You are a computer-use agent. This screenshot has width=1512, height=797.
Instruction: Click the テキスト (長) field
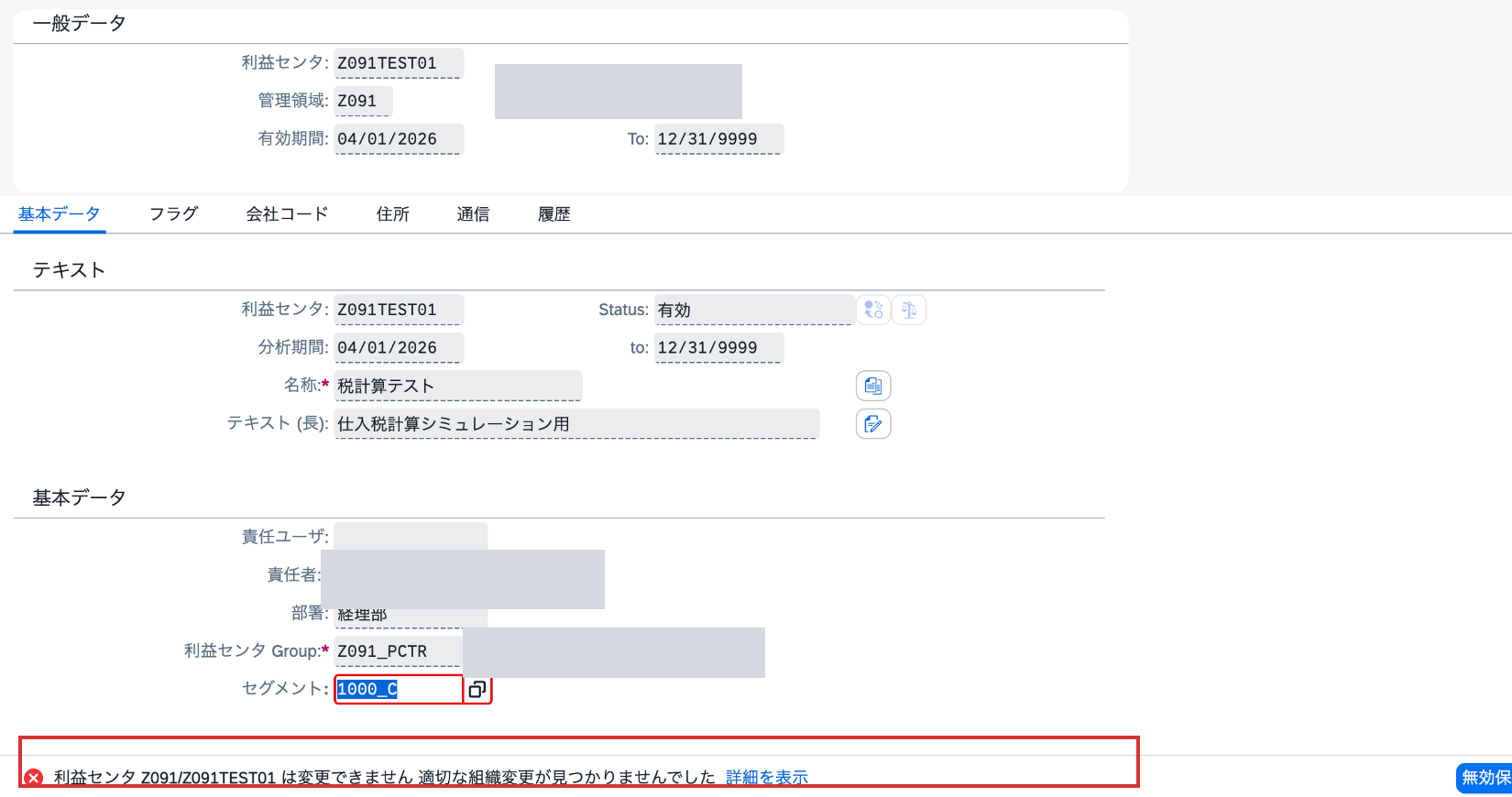click(577, 423)
